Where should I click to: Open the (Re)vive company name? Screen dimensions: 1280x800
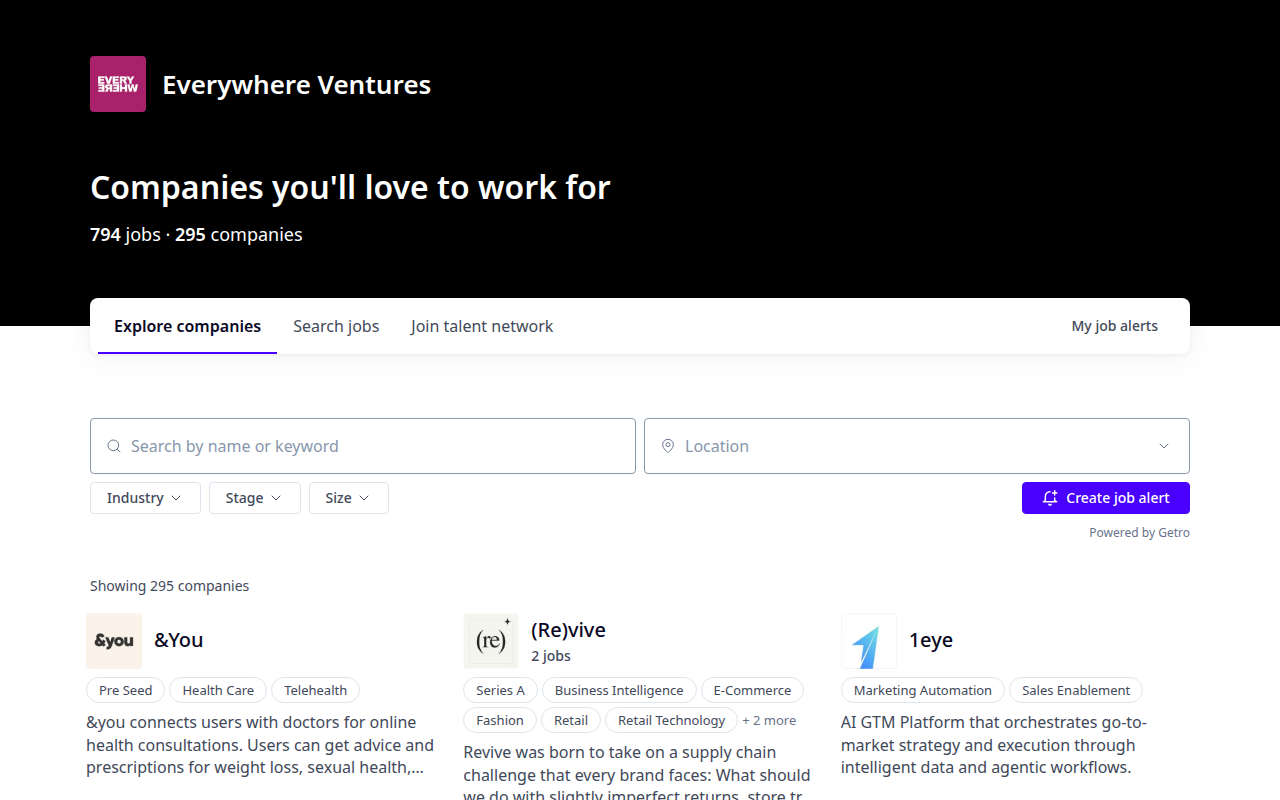568,630
